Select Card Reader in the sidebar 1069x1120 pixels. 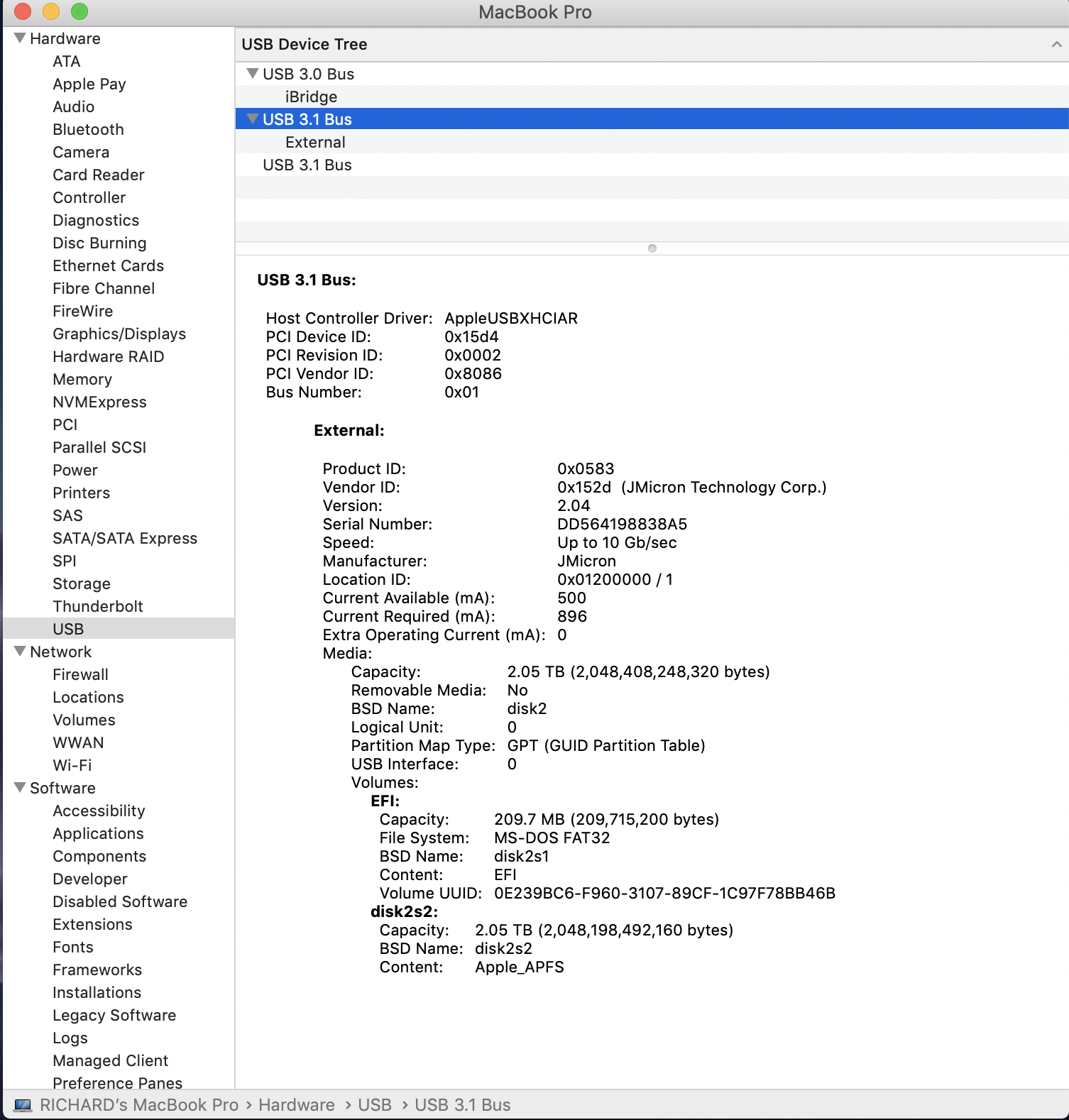click(x=99, y=175)
